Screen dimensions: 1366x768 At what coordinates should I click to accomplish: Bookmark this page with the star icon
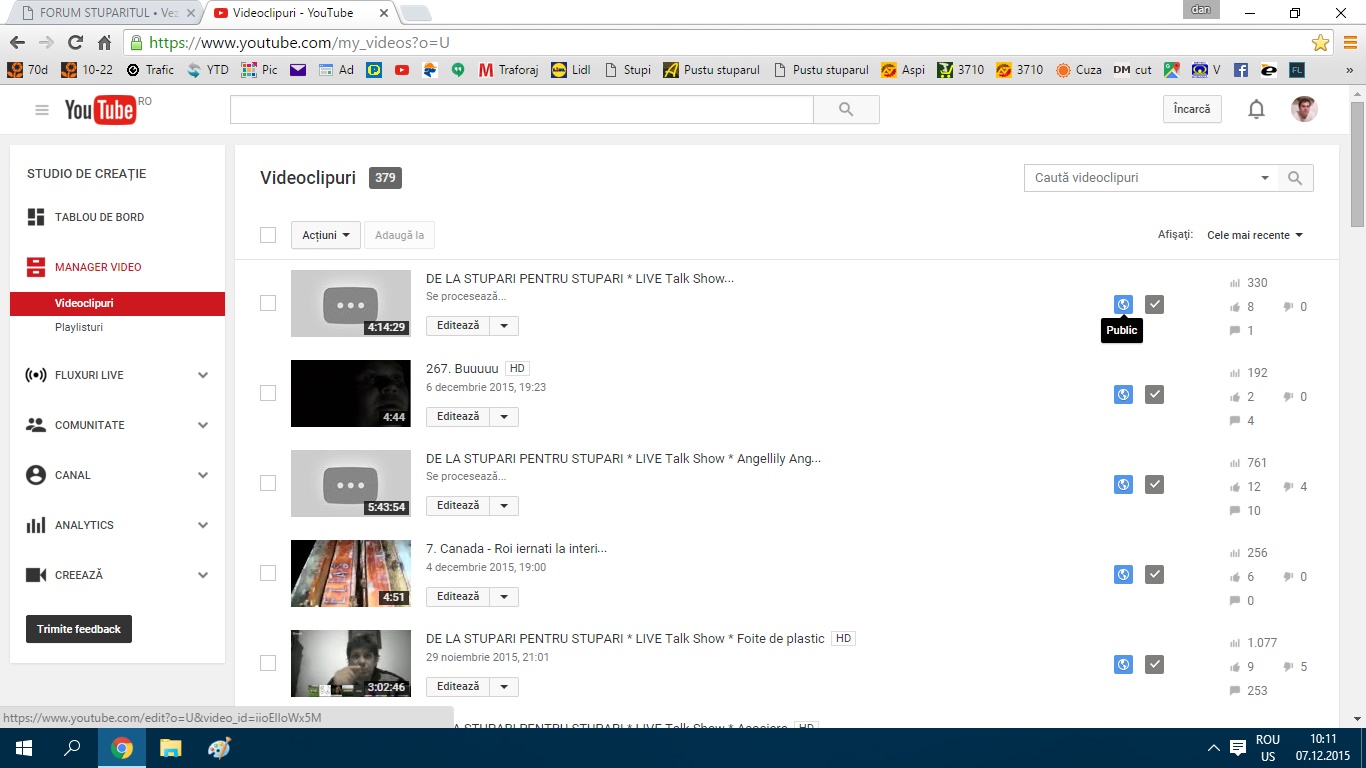tap(1320, 43)
